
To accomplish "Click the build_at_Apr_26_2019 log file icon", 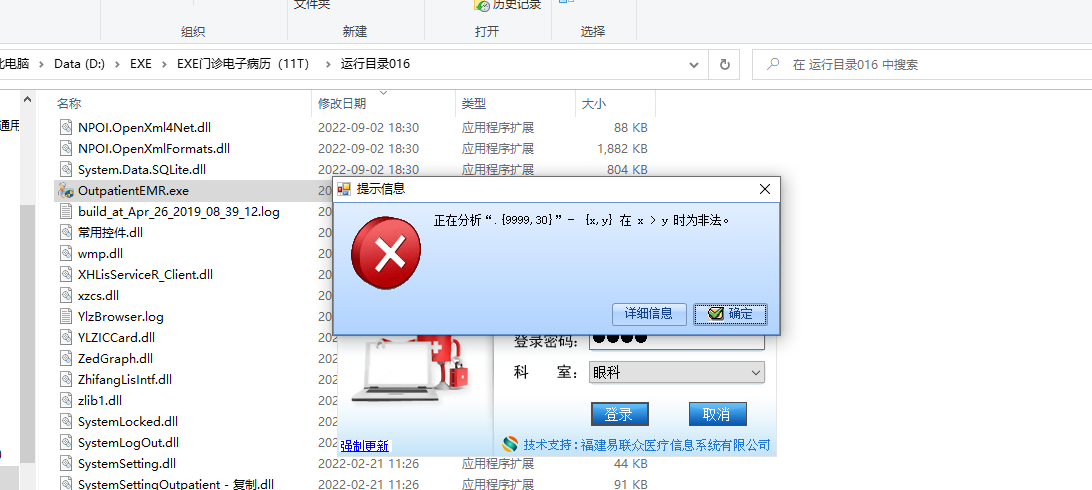I will (66, 212).
